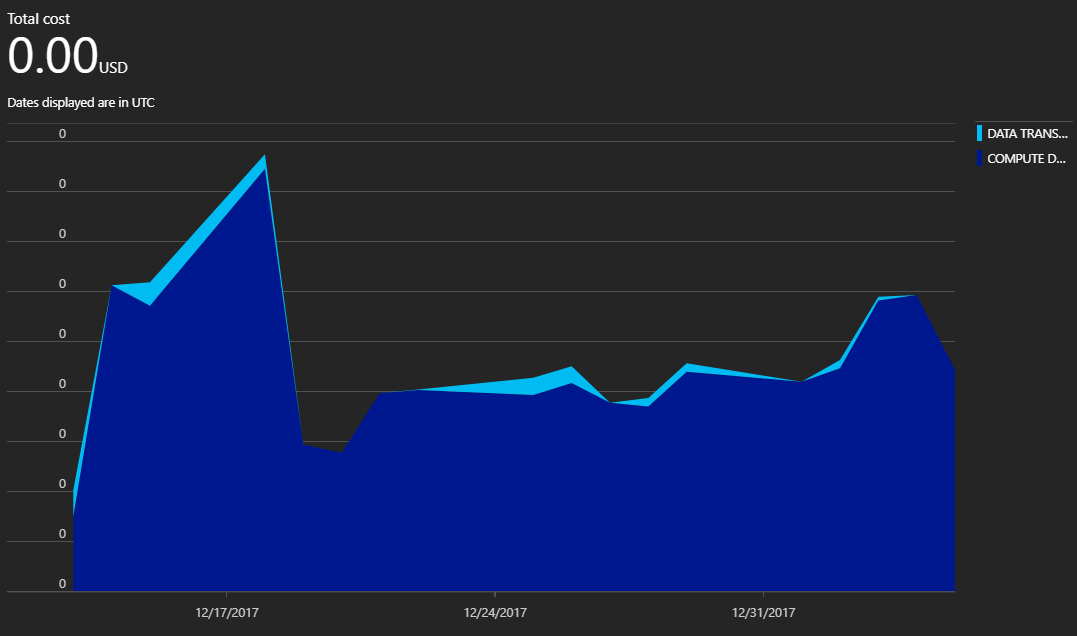Select the COMPUTE D... legend label

coord(1026,158)
